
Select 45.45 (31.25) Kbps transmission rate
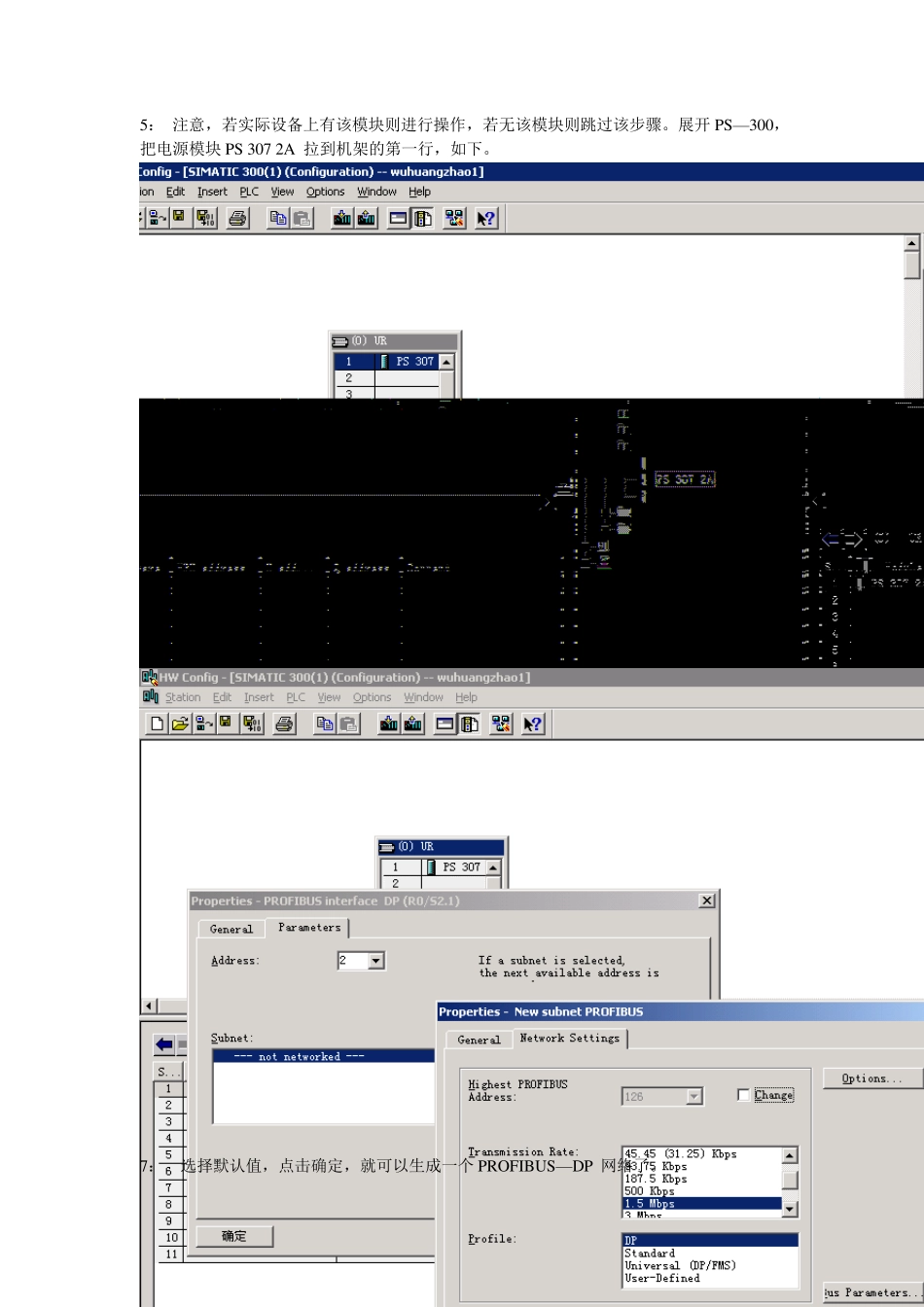tap(701, 1153)
